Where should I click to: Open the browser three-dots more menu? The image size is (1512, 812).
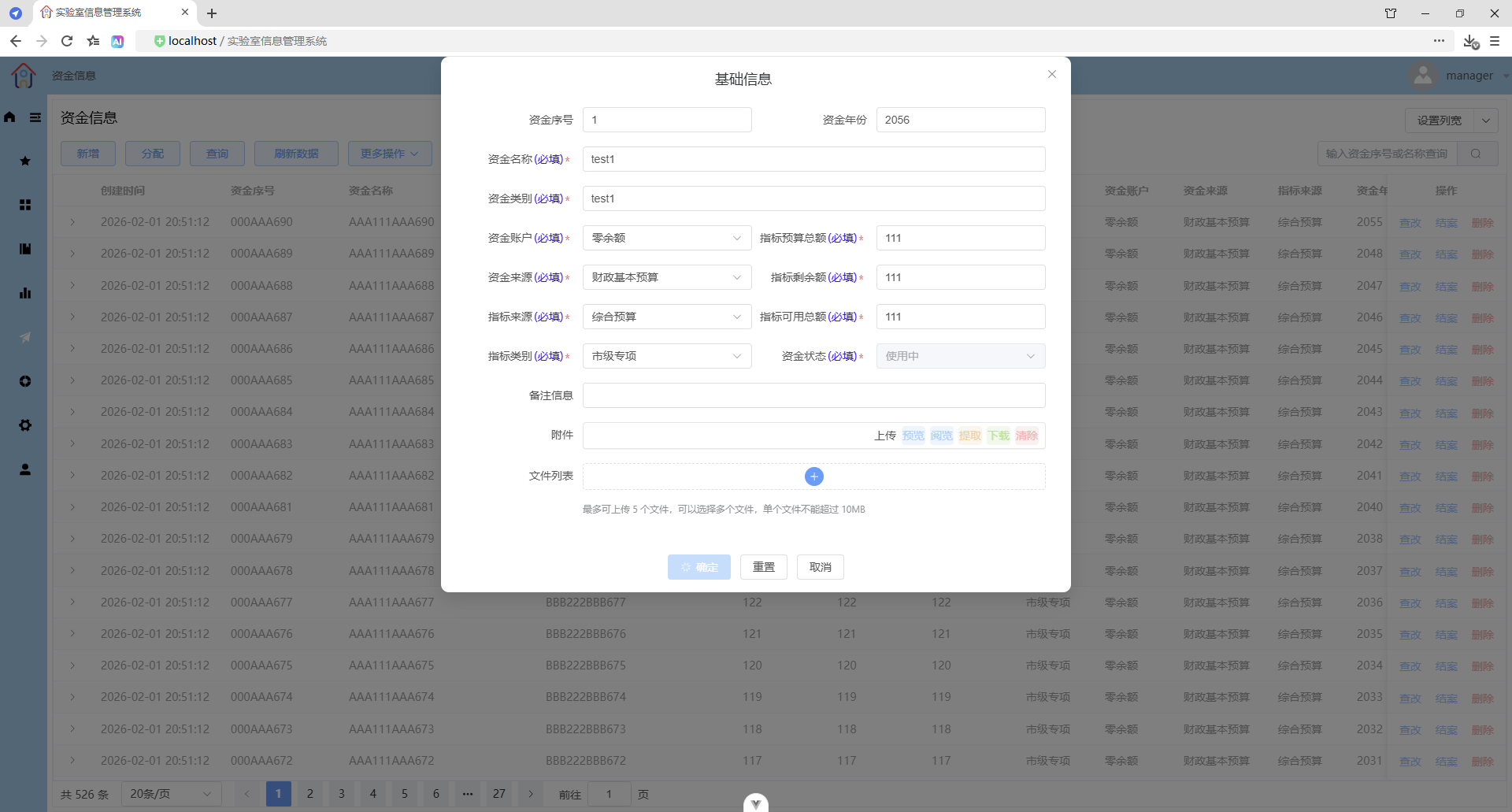(x=1439, y=41)
